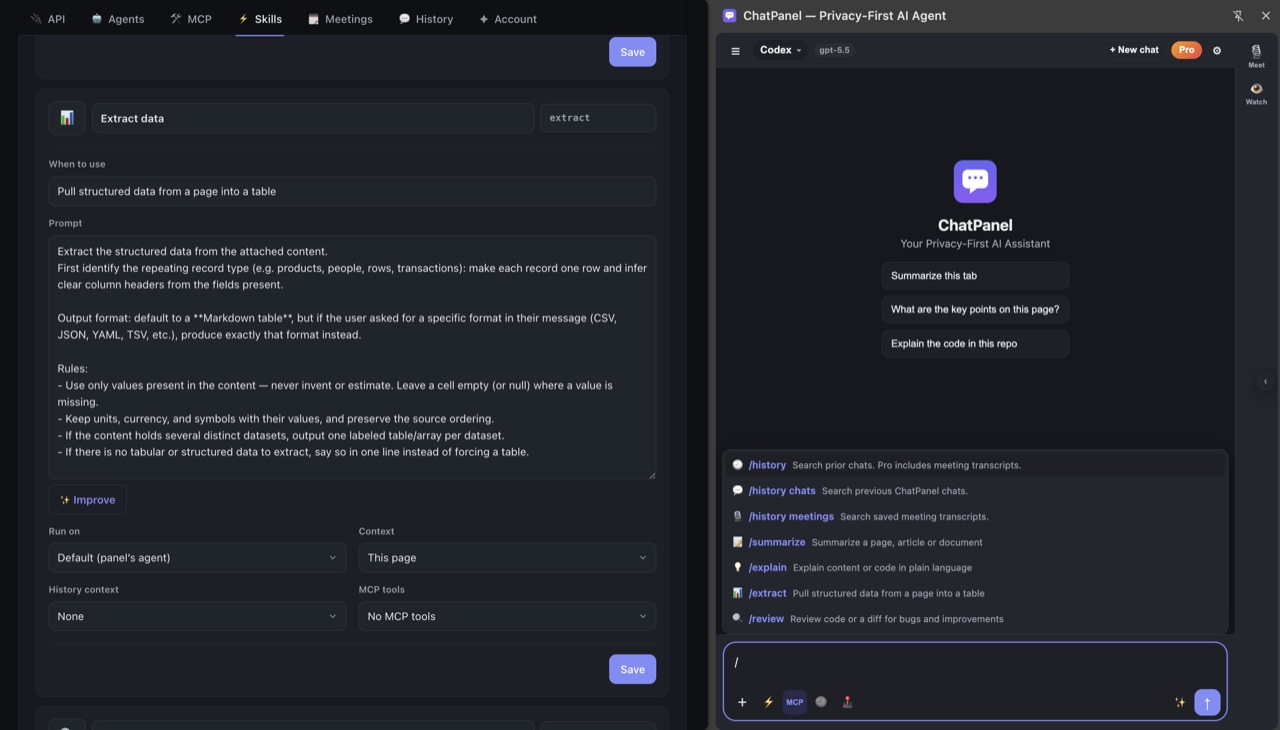Toggle the MCP button in chat input
Viewport: 1280px width, 730px height.
[794, 702]
